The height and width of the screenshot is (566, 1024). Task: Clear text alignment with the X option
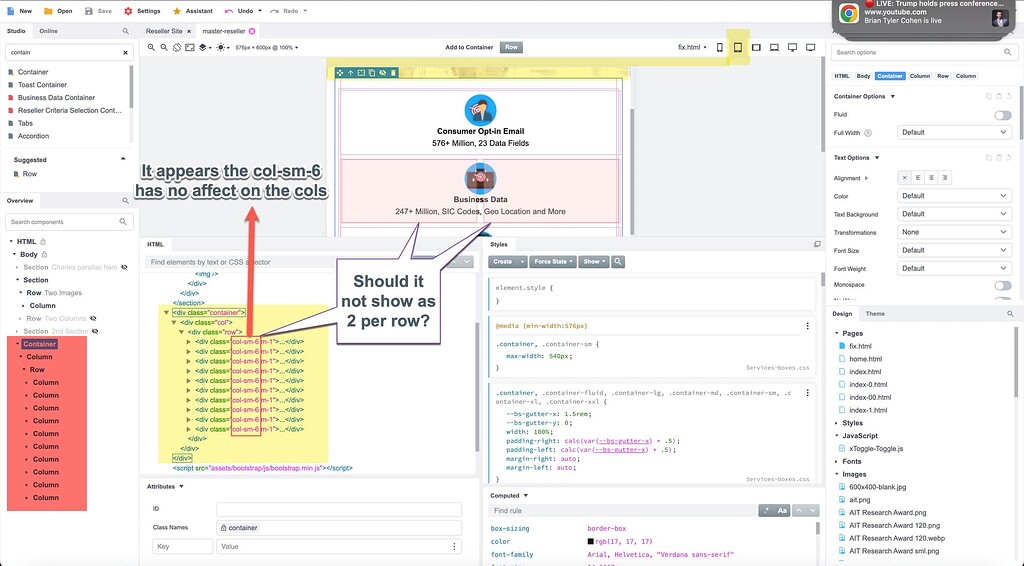click(904, 178)
